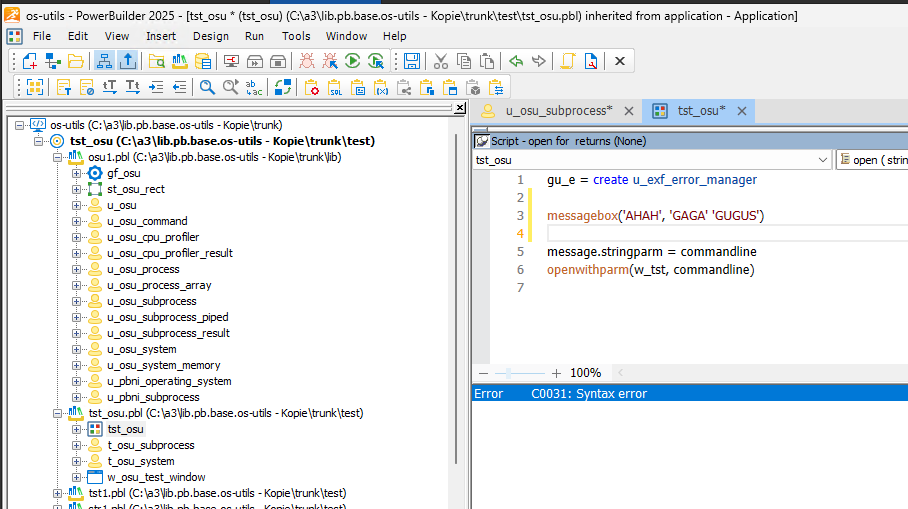This screenshot has height=509, width=908.
Task: Click the green Undo arrow icon
Action: coord(516,61)
